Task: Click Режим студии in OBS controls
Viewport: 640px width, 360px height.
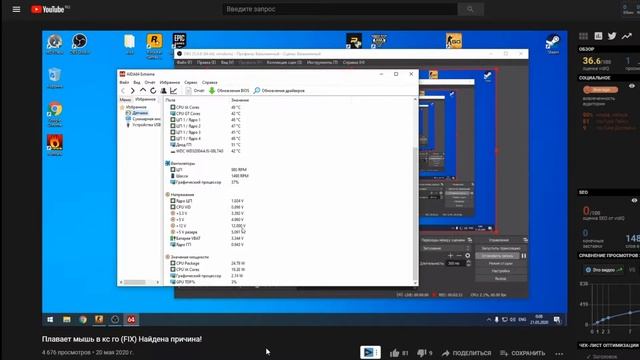Action: [x=501, y=264]
